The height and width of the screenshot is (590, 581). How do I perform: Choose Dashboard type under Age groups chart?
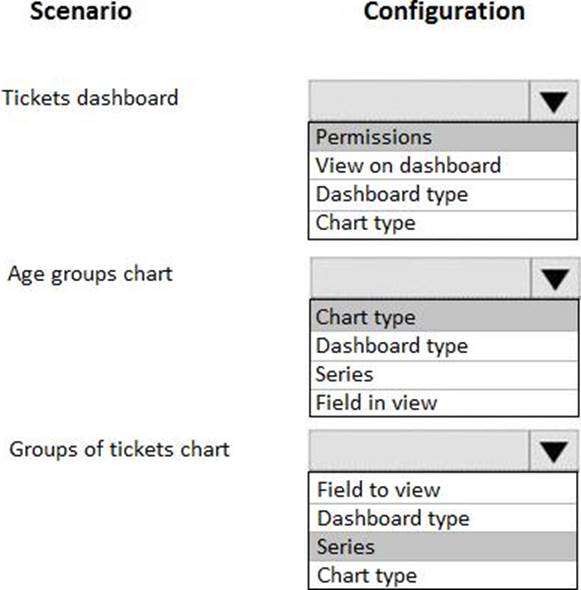click(444, 346)
